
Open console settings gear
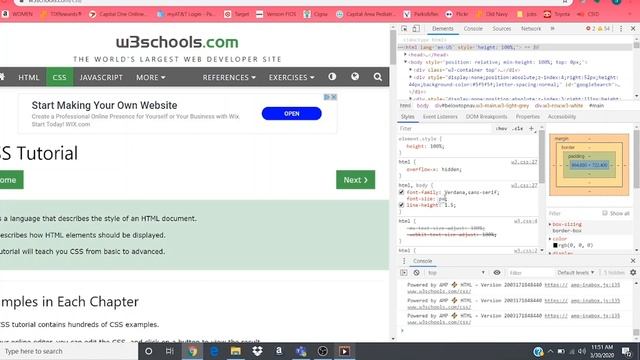pos(633,273)
